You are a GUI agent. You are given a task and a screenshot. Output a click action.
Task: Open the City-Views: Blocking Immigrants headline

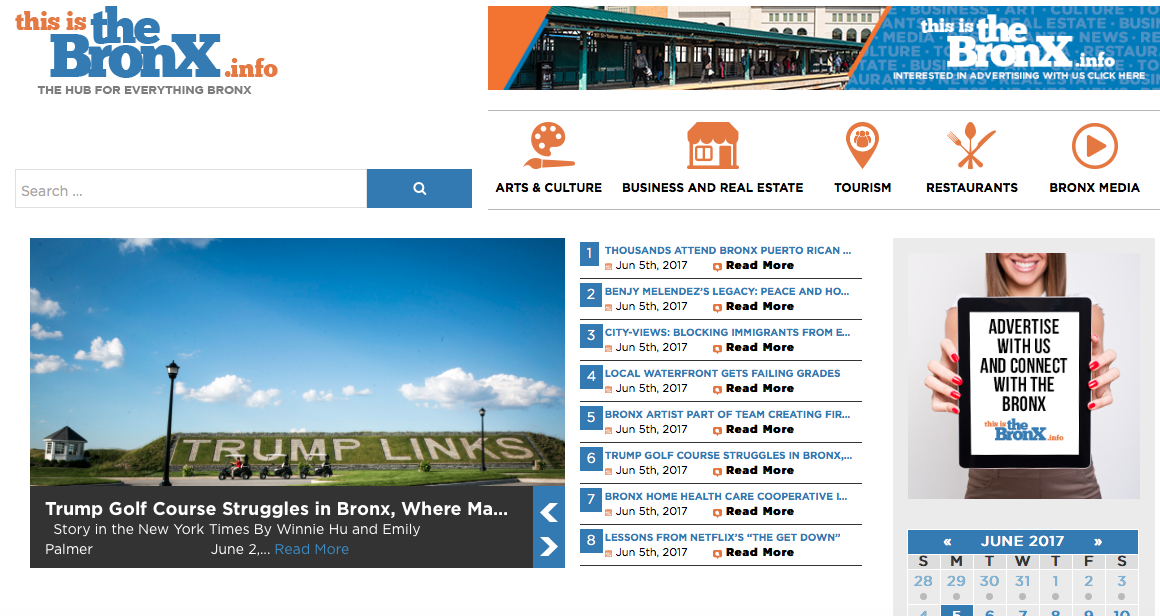727,333
